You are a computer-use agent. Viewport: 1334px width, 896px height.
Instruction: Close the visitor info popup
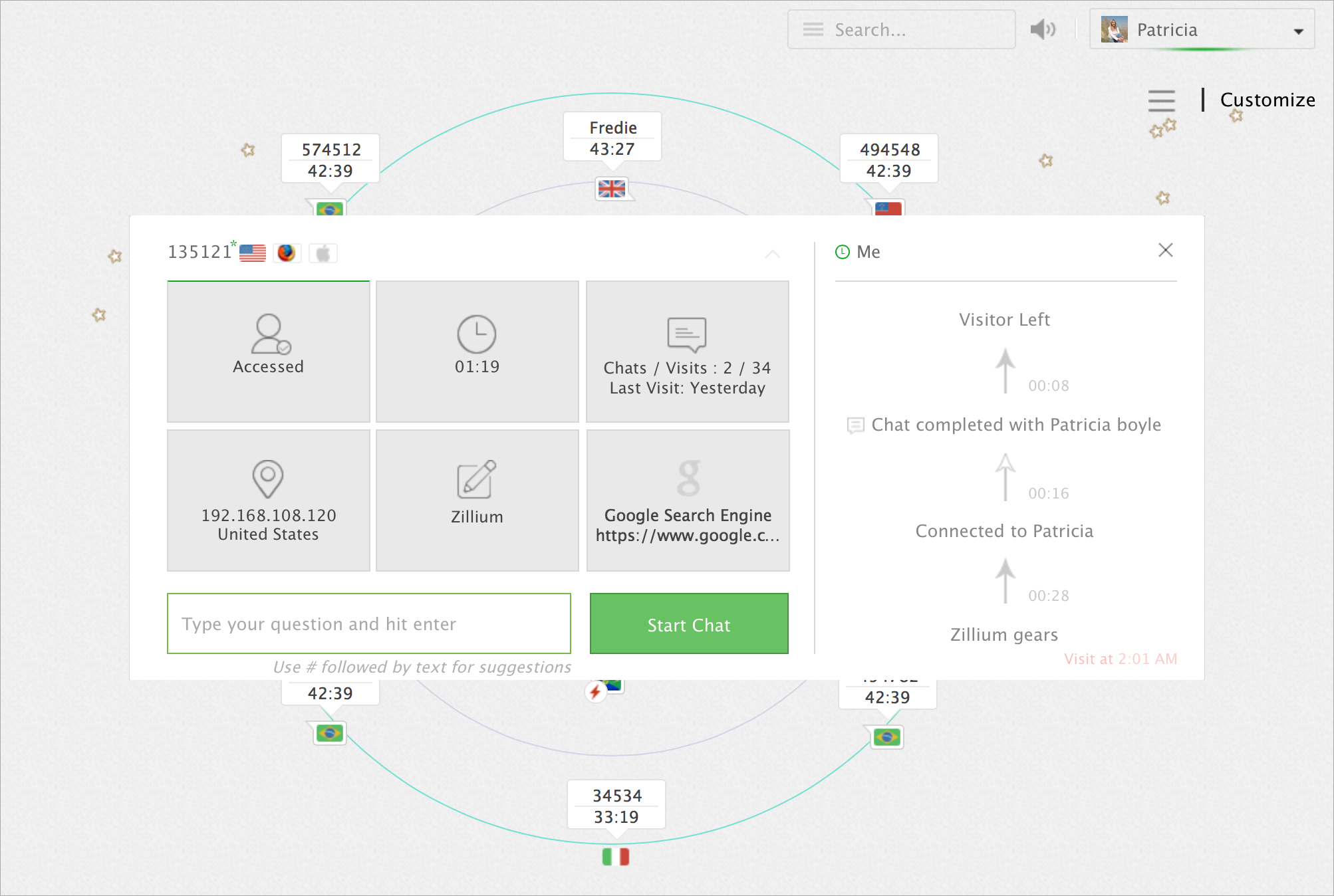[x=1165, y=250]
